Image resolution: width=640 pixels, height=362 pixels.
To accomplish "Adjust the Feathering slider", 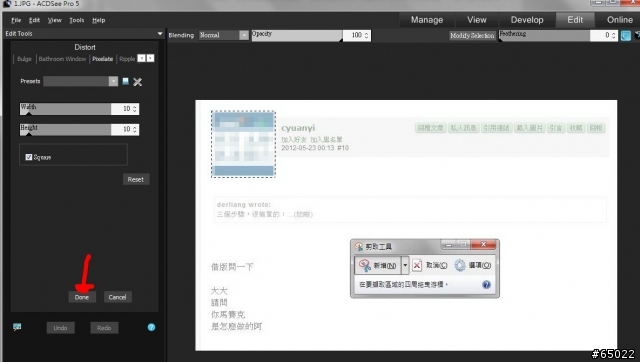I will [544, 36].
